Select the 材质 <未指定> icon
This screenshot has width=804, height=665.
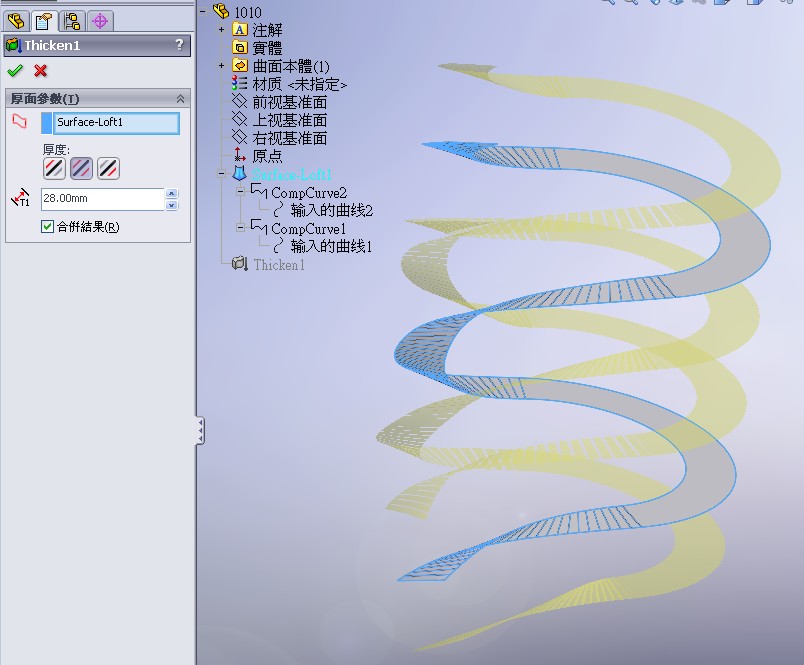pos(239,84)
